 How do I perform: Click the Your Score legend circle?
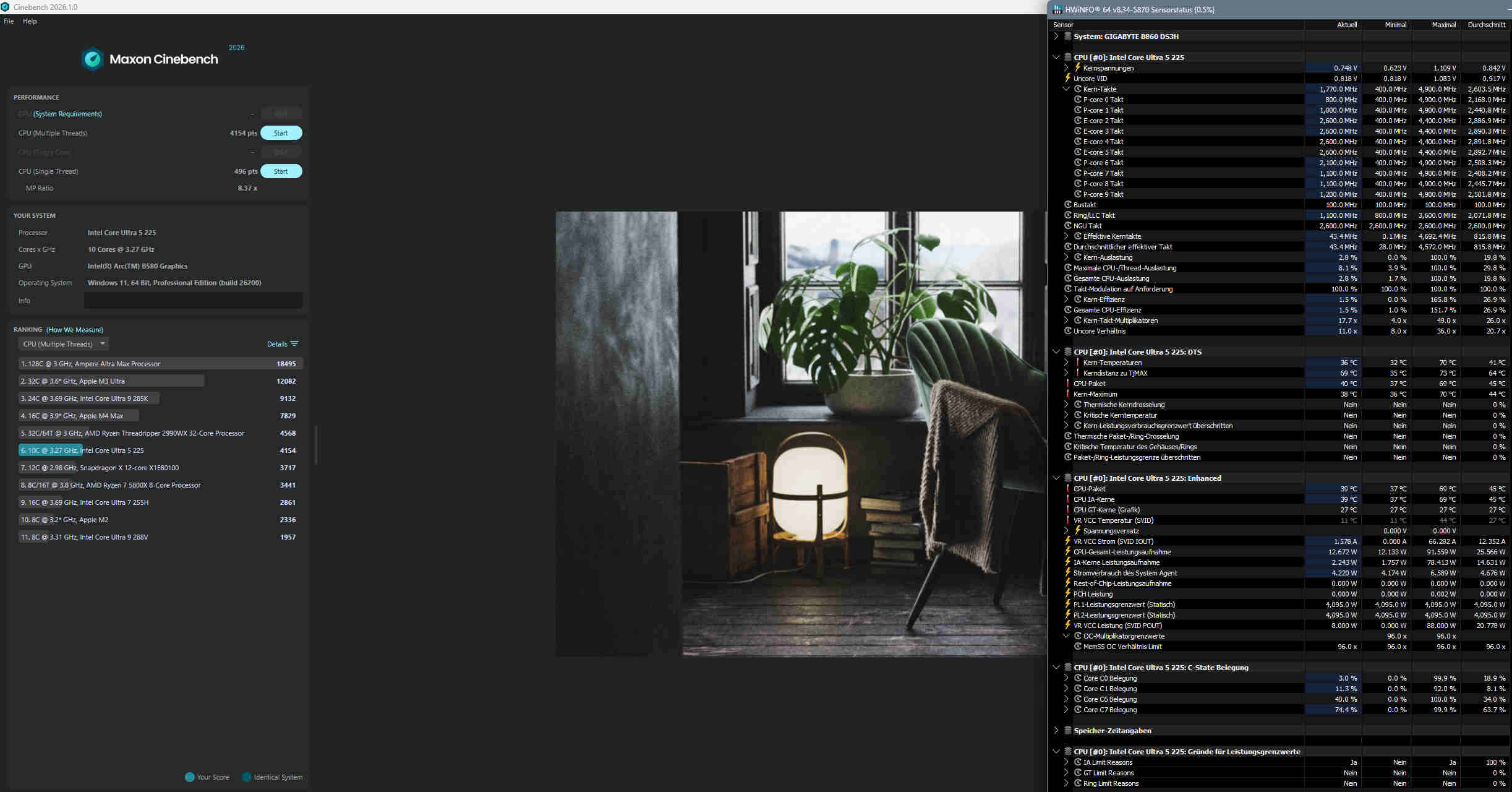point(190,777)
